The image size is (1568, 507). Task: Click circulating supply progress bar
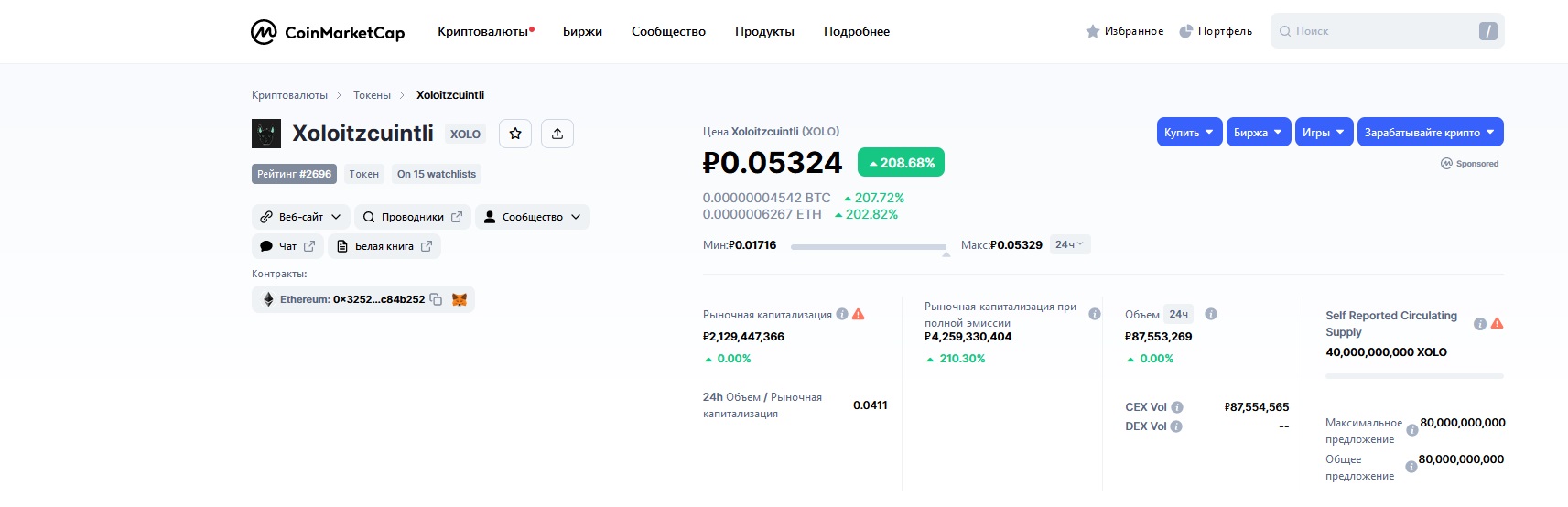1414,376
